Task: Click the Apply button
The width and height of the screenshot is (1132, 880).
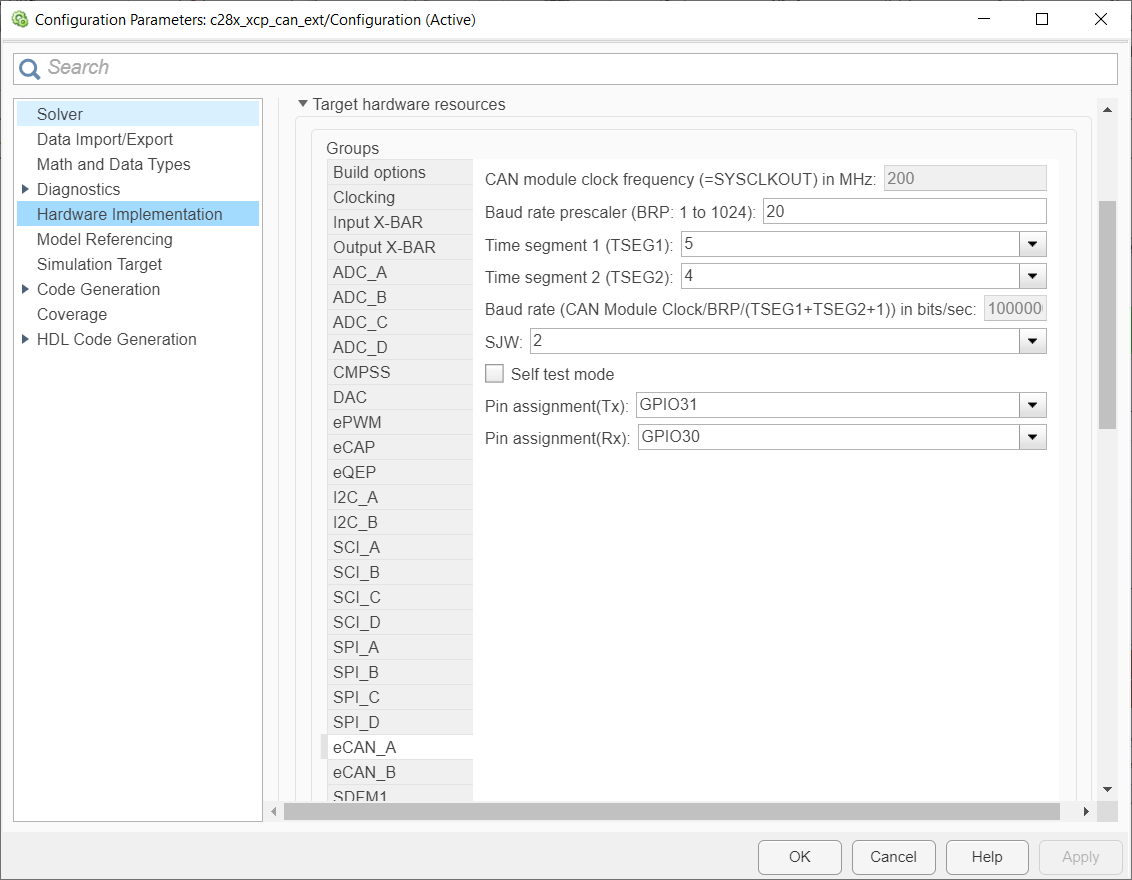Action: 1080,857
